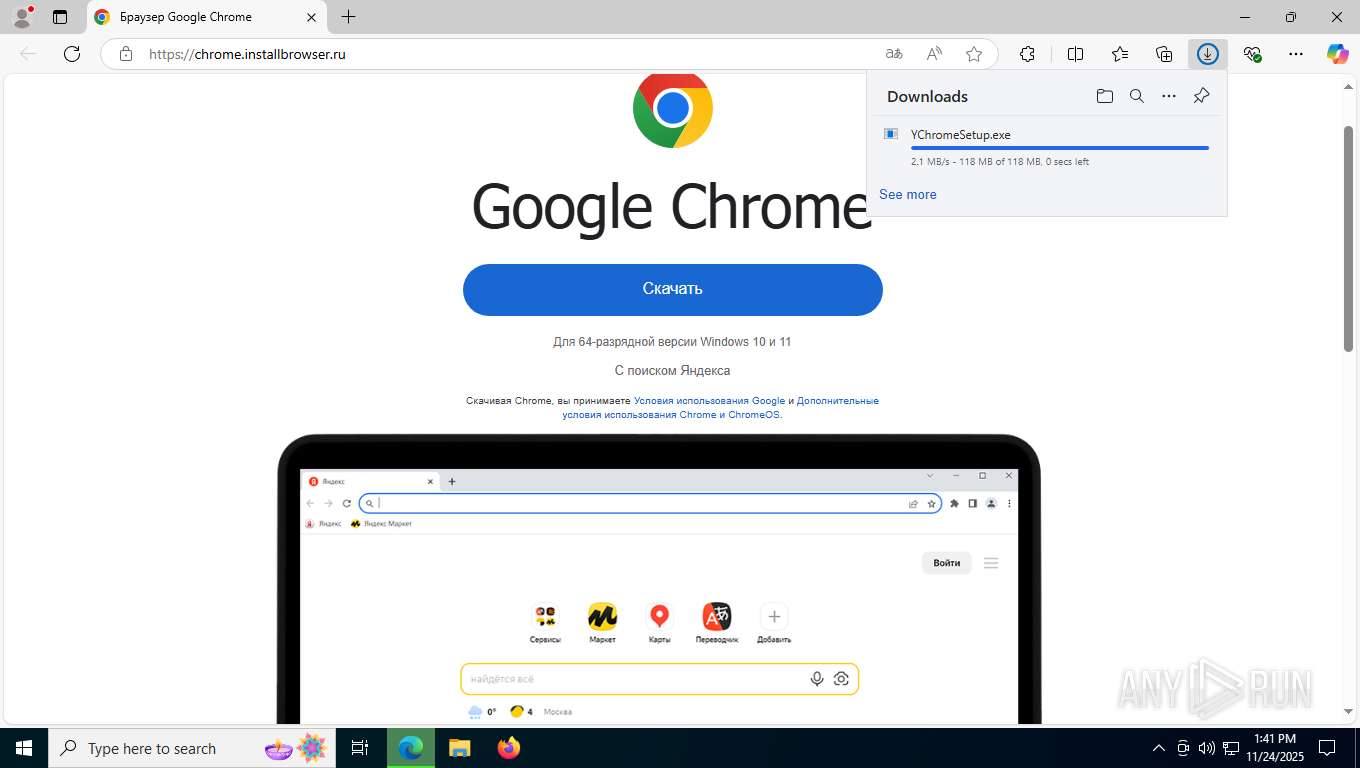Screen dimensions: 1360x768
Task: Open the YChromeSetup.exe download entry
Action: coord(1046,146)
